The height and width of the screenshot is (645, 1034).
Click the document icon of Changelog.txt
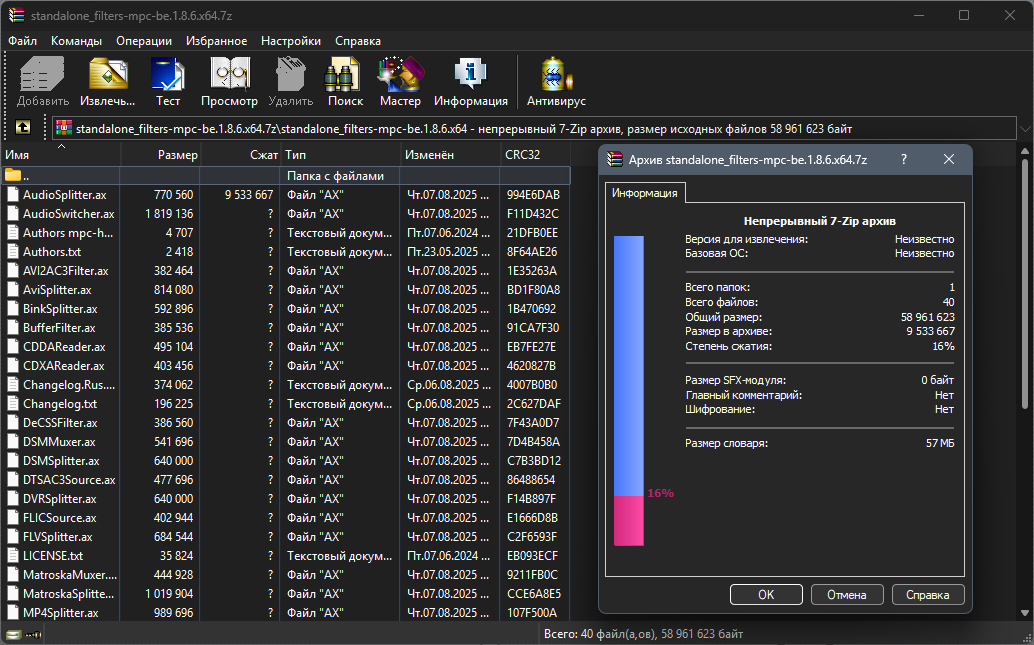tap(13, 404)
